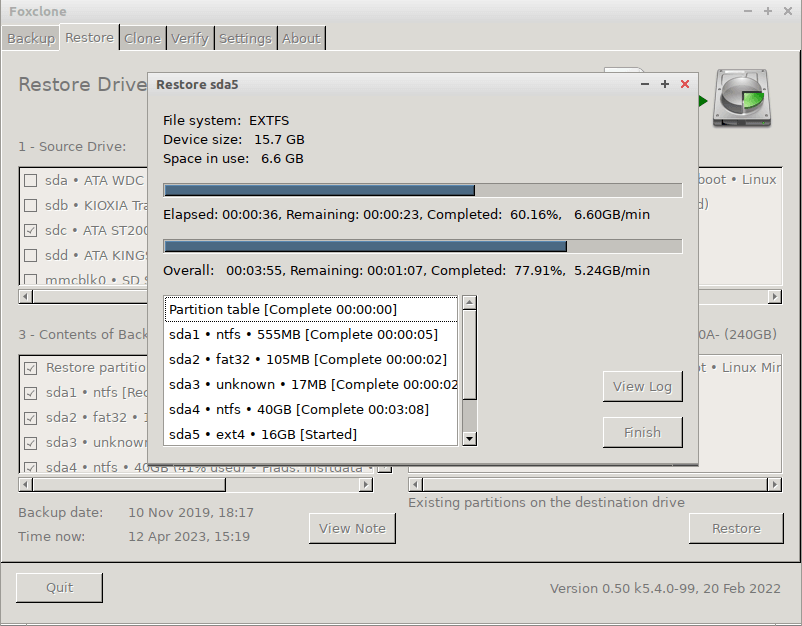Toggle the sda source drive checkbox
Image resolution: width=802 pixels, height=626 pixels.
[x=31, y=180]
